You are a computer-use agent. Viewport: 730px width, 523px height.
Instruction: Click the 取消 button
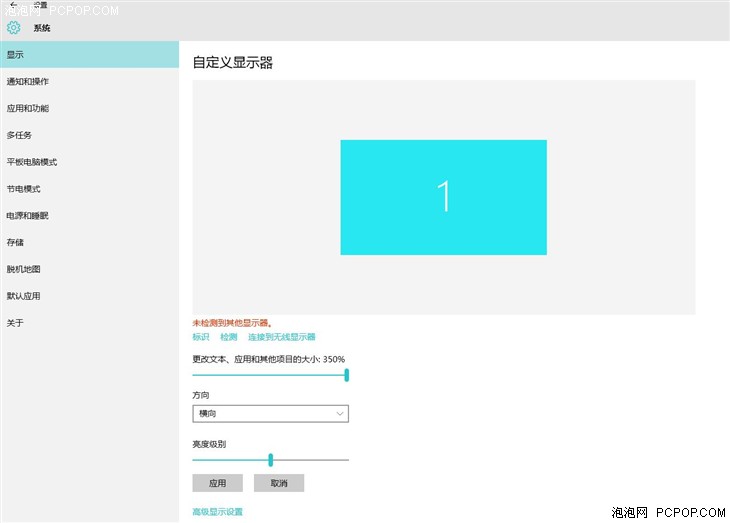[x=279, y=483]
